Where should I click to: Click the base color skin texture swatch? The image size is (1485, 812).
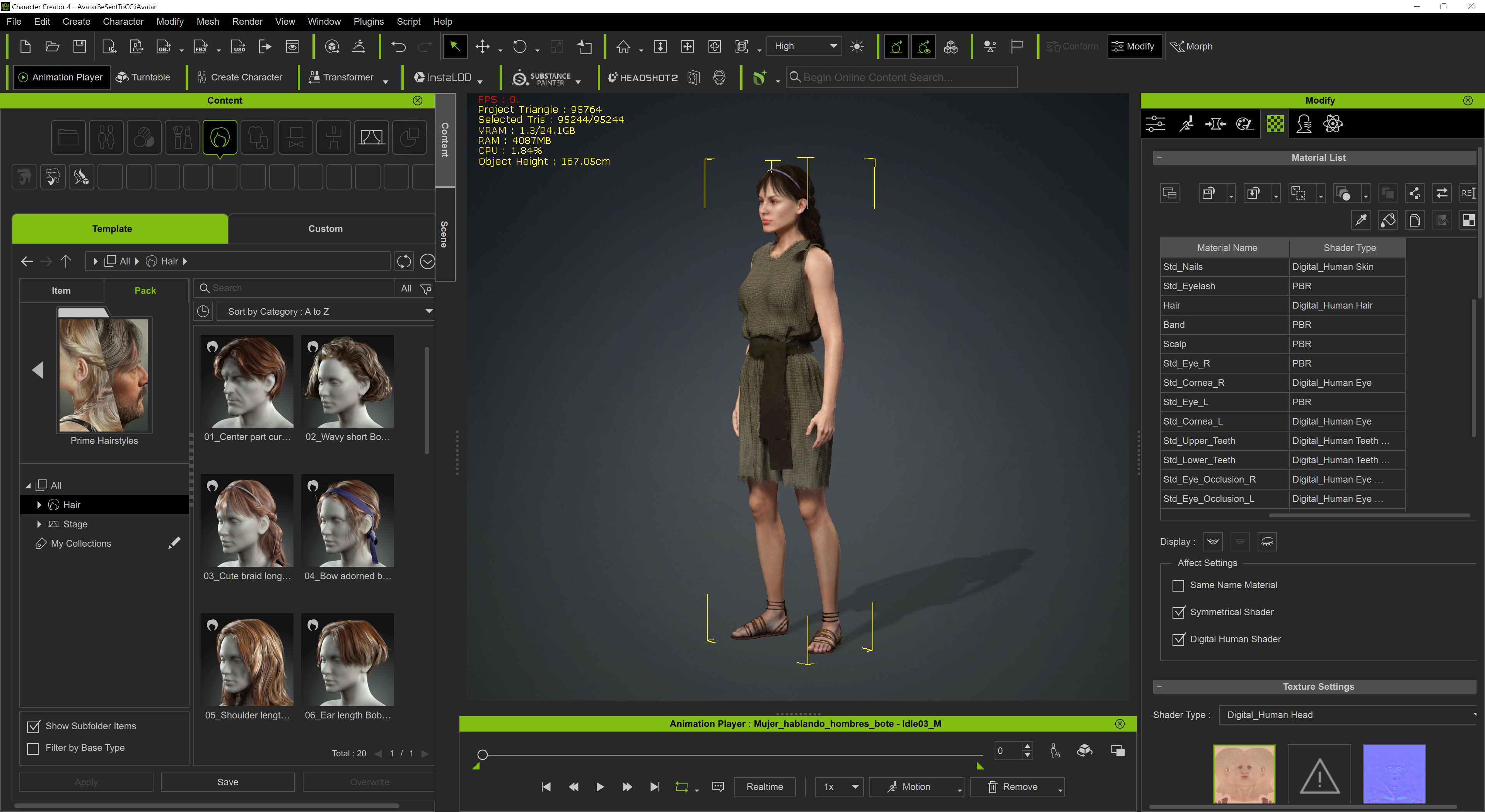coord(1244,774)
